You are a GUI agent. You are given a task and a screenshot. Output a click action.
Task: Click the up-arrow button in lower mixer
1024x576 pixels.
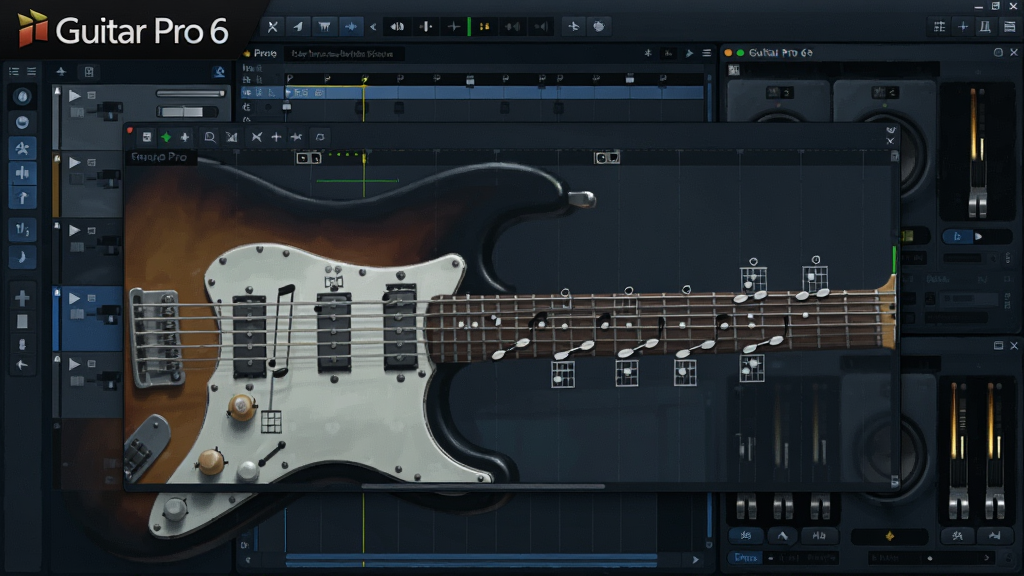782,536
